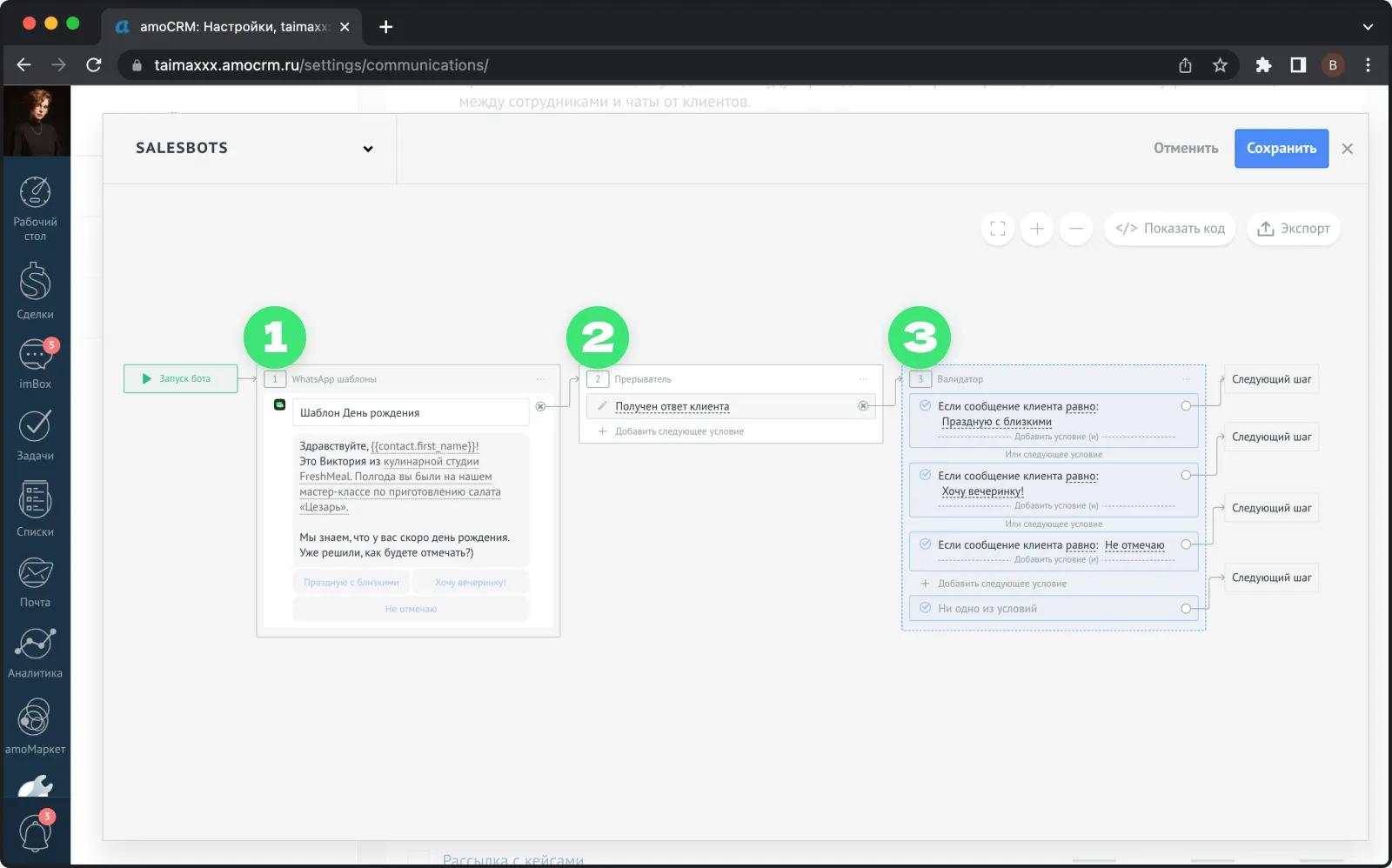Click Праздную с близкими template button
This screenshot has width=1392, height=868.
pyautogui.click(x=351, y=583)
